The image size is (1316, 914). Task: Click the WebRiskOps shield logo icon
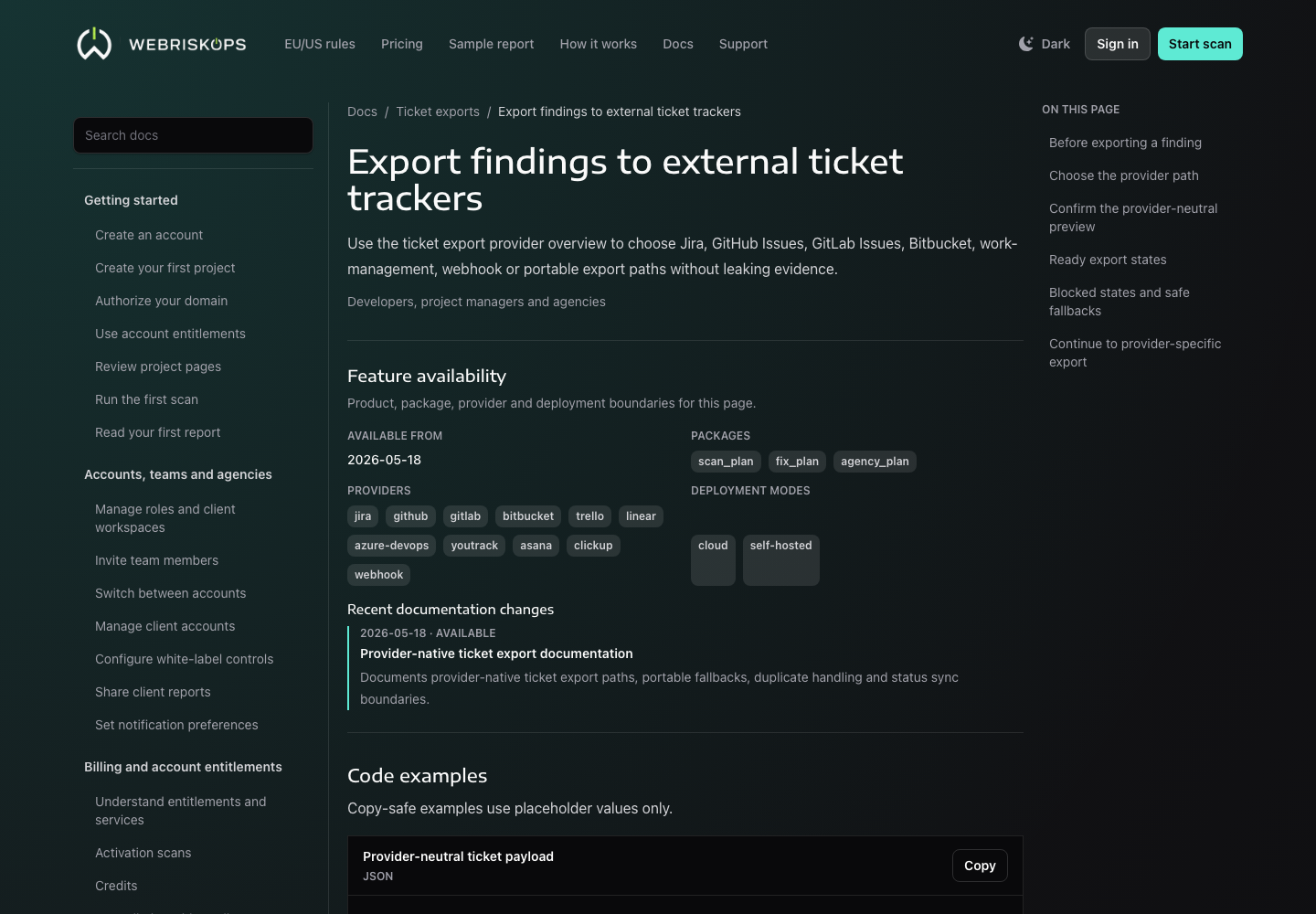(94, 44)
